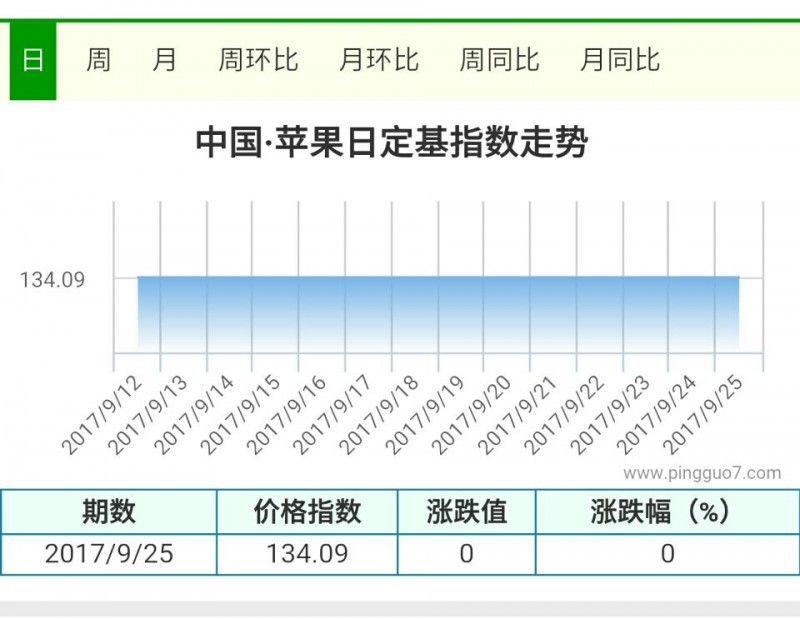Click the 2017/9/20 x-axis date label

[x=471, y=415]
